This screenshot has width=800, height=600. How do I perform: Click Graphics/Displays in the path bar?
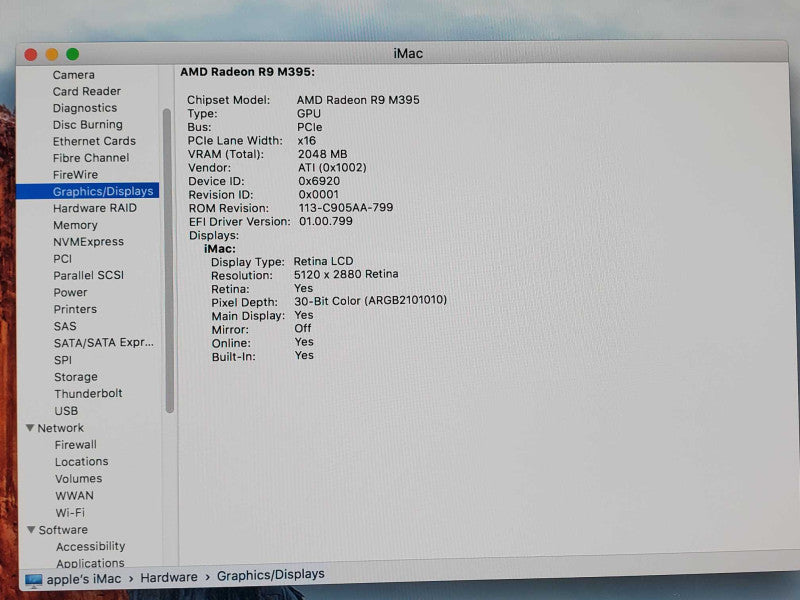(x=270, y=574)
